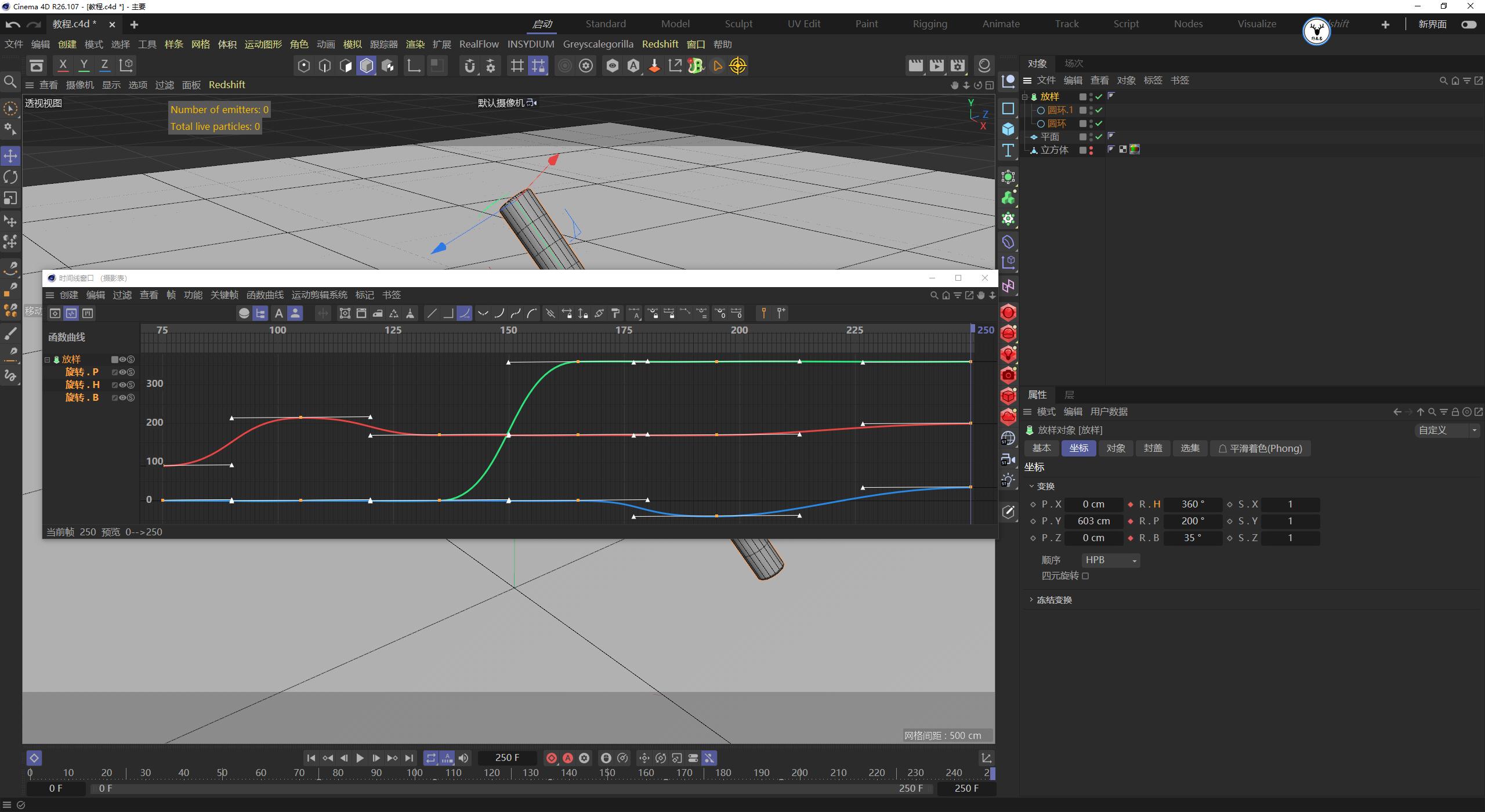
Task: Open the 自定义 dropdown in the Attributes panel
Action: pyautogui.click(x=1475, y=430)
